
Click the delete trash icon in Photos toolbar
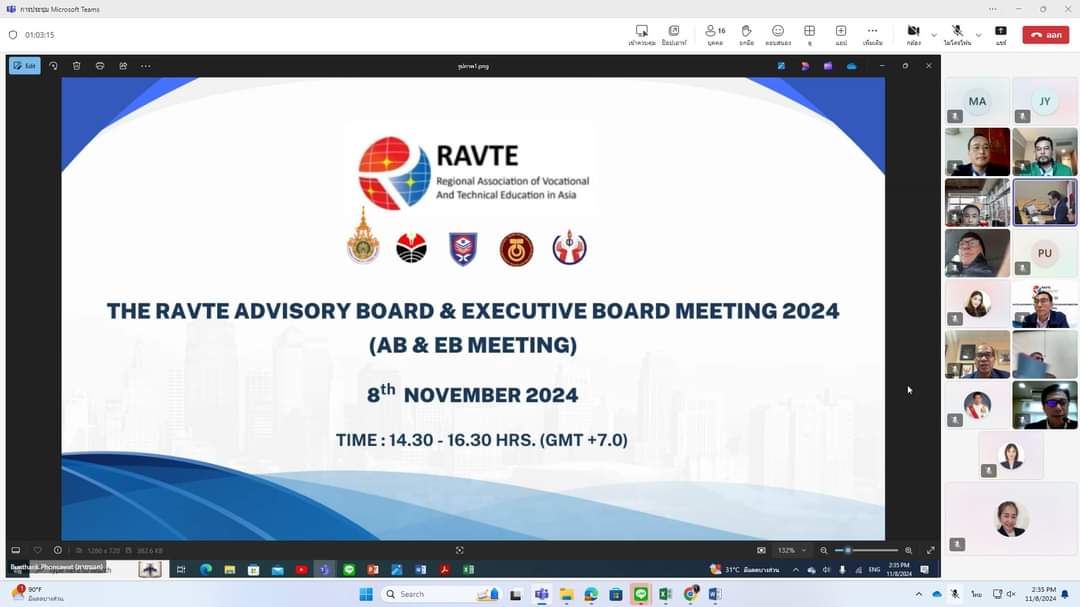[x=76, y=66]
